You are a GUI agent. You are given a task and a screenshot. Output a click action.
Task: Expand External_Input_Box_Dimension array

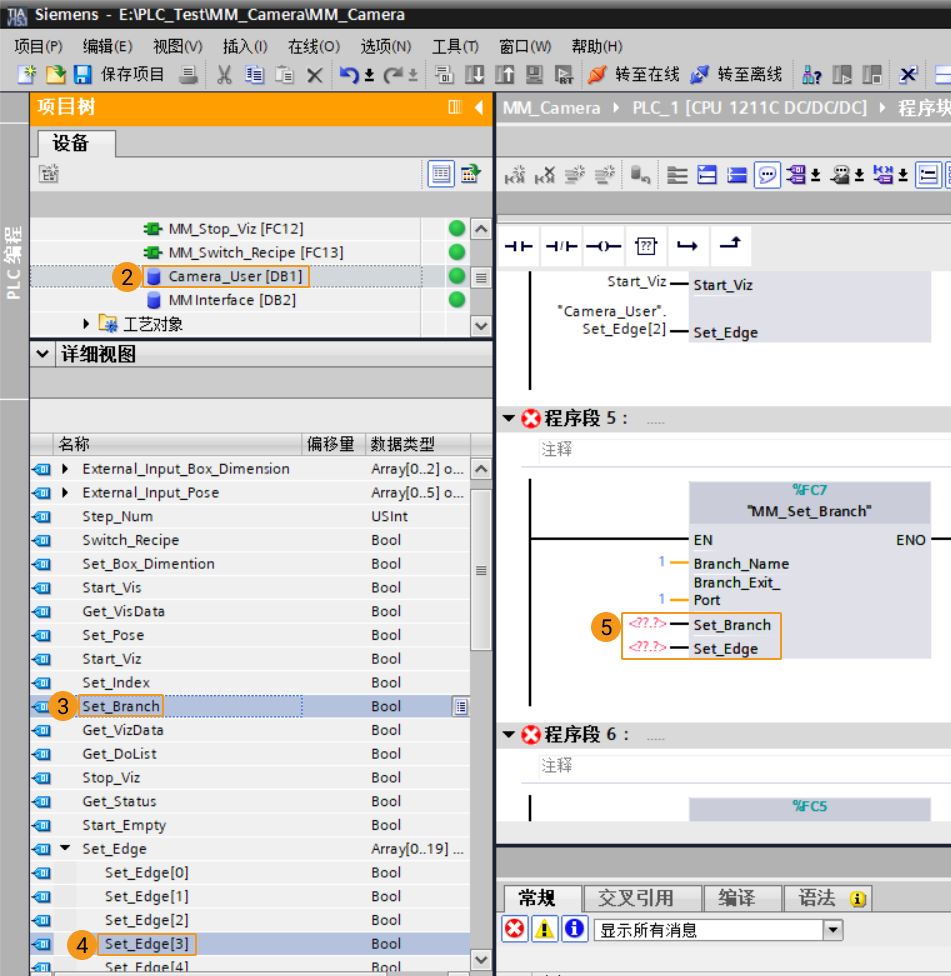65,469
